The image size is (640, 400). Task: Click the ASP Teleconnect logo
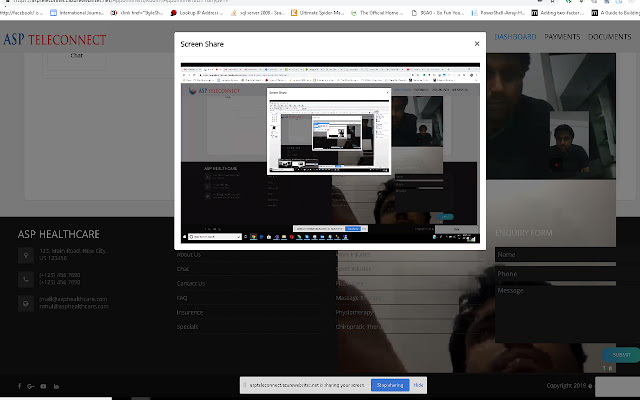(55, 40)
